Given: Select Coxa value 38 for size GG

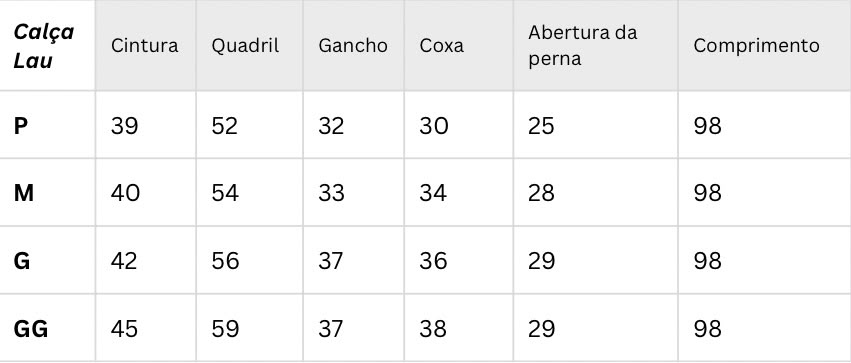Looking at the screenshot, I should click(x=433, y=329).
